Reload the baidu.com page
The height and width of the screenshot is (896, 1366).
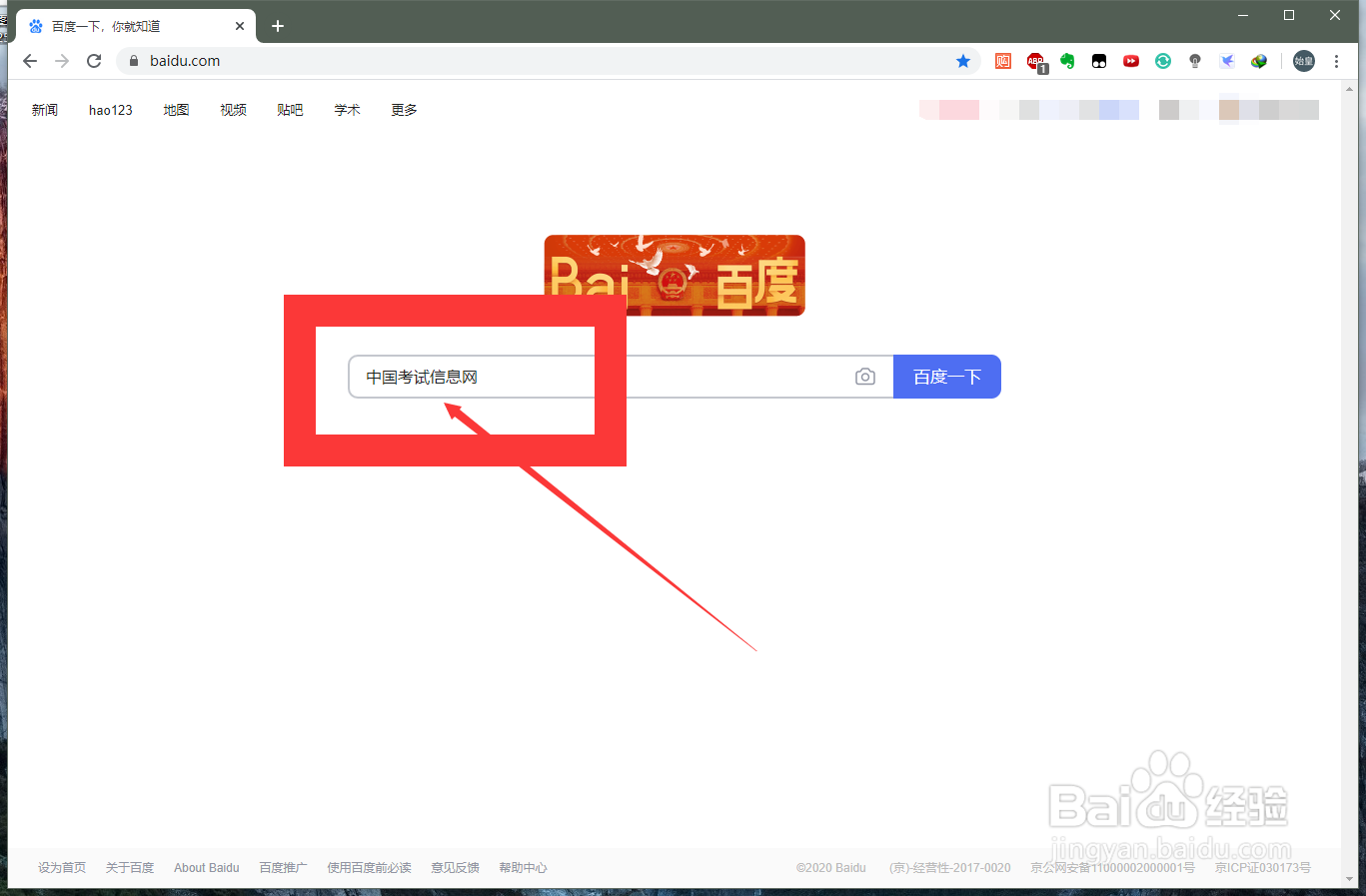click(94, 61)
